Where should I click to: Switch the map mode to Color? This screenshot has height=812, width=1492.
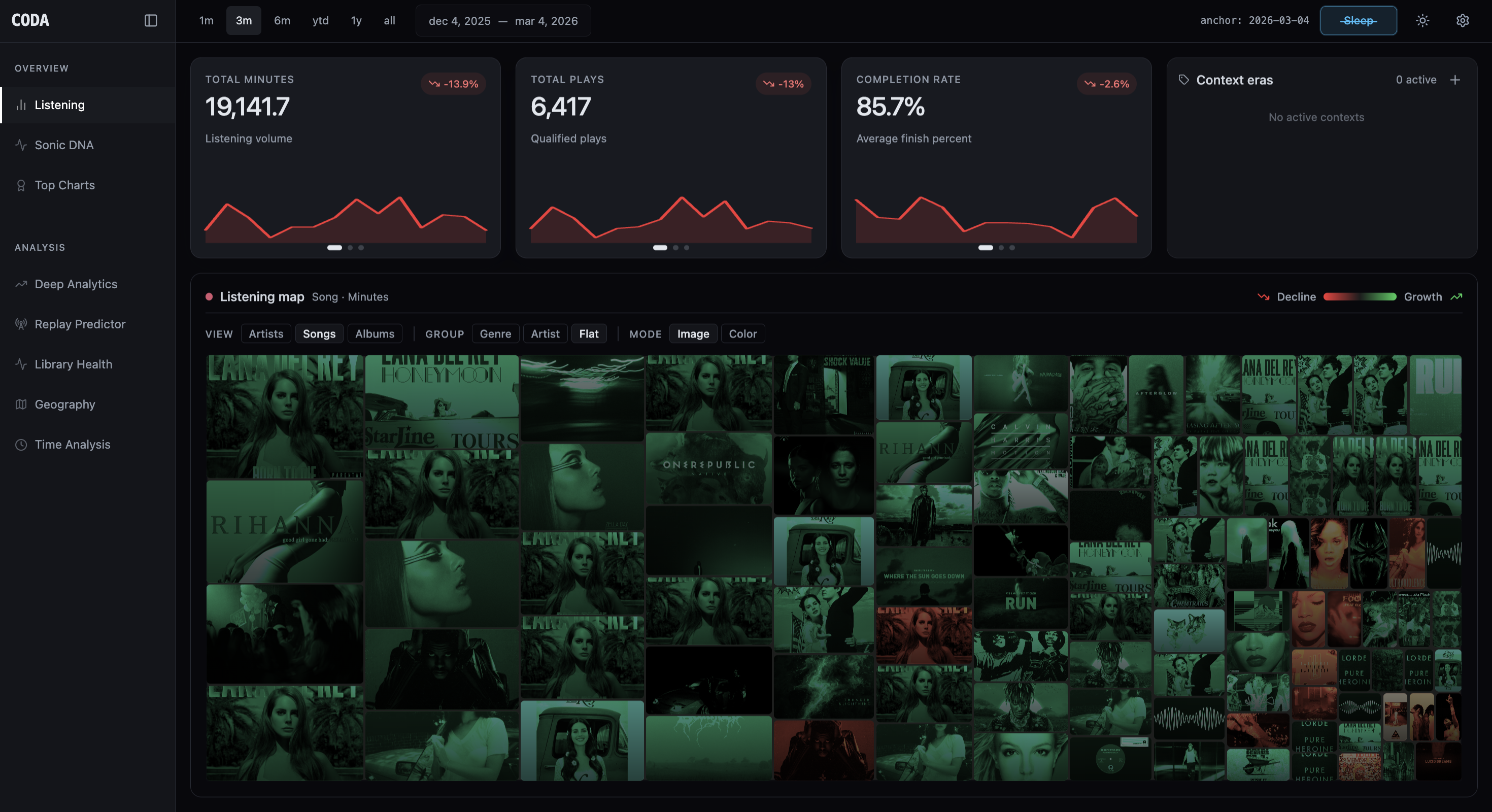click(x=743, y=333)
